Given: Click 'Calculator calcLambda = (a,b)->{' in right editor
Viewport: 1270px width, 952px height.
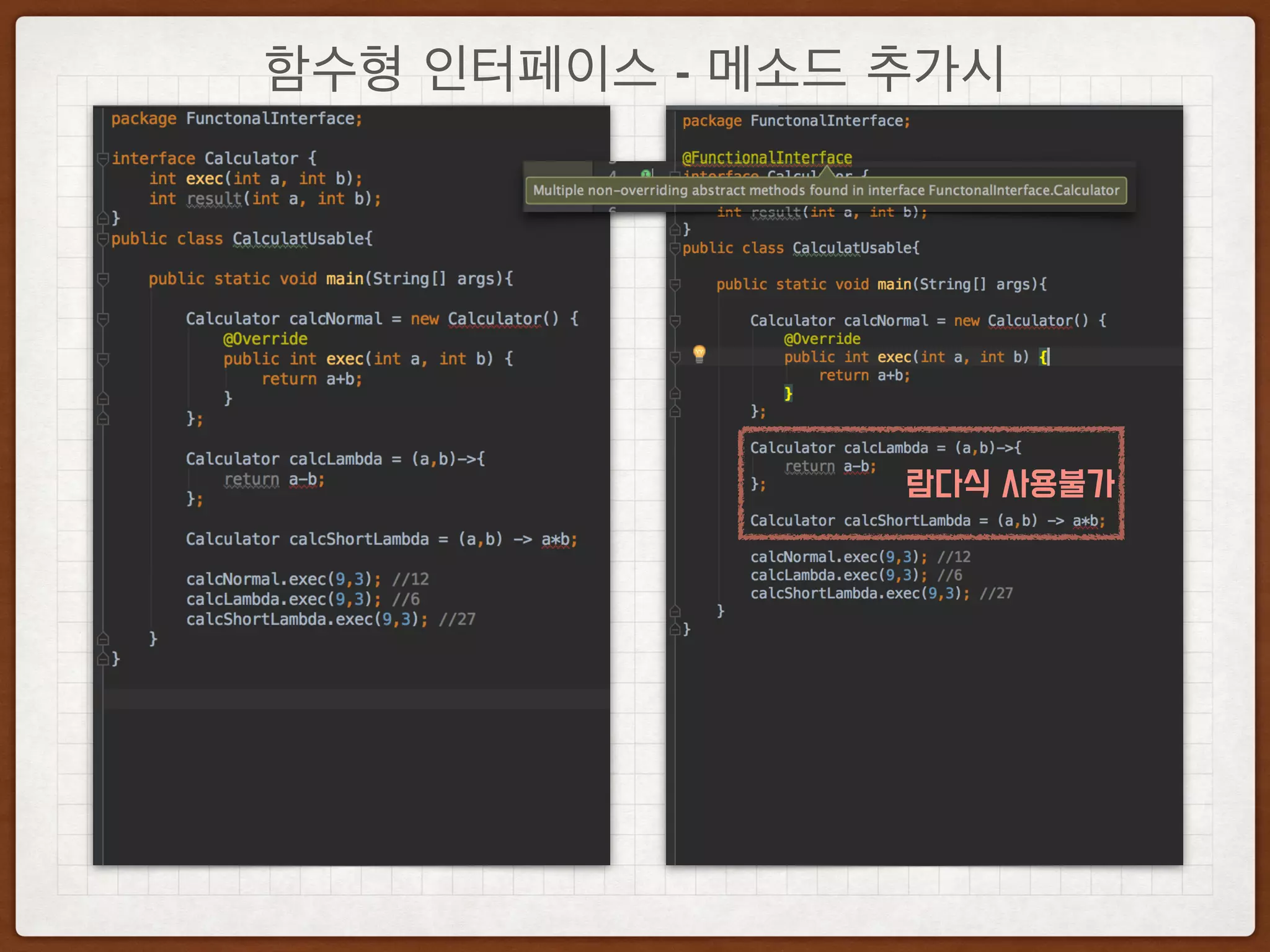Looking at the screenshot, I should point(886,448).
